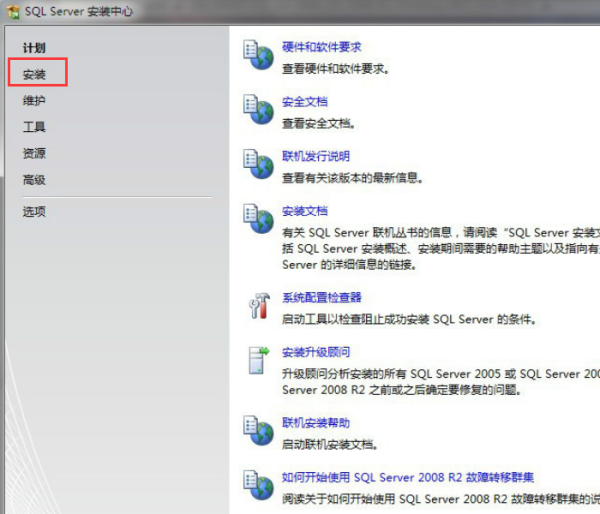600x514 pixels.
Task: Click the icon next to 联机发行说明
Action: 259,164
